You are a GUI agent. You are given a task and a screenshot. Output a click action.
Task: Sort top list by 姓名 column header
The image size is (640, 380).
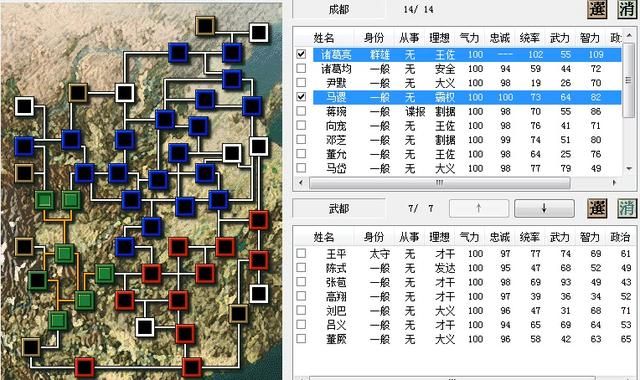[x=324, y=38]
